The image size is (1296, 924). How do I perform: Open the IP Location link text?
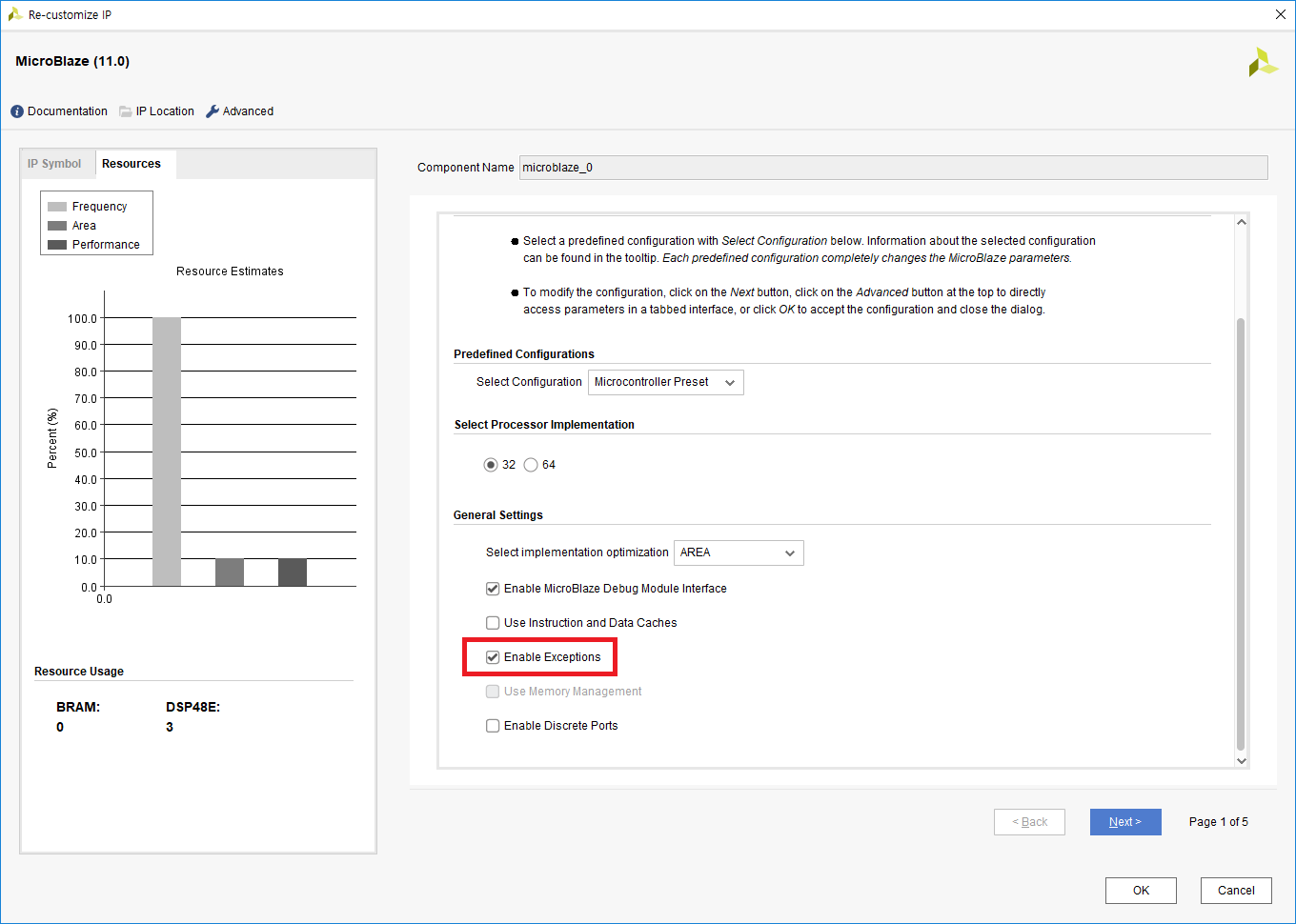click(165, 111)
